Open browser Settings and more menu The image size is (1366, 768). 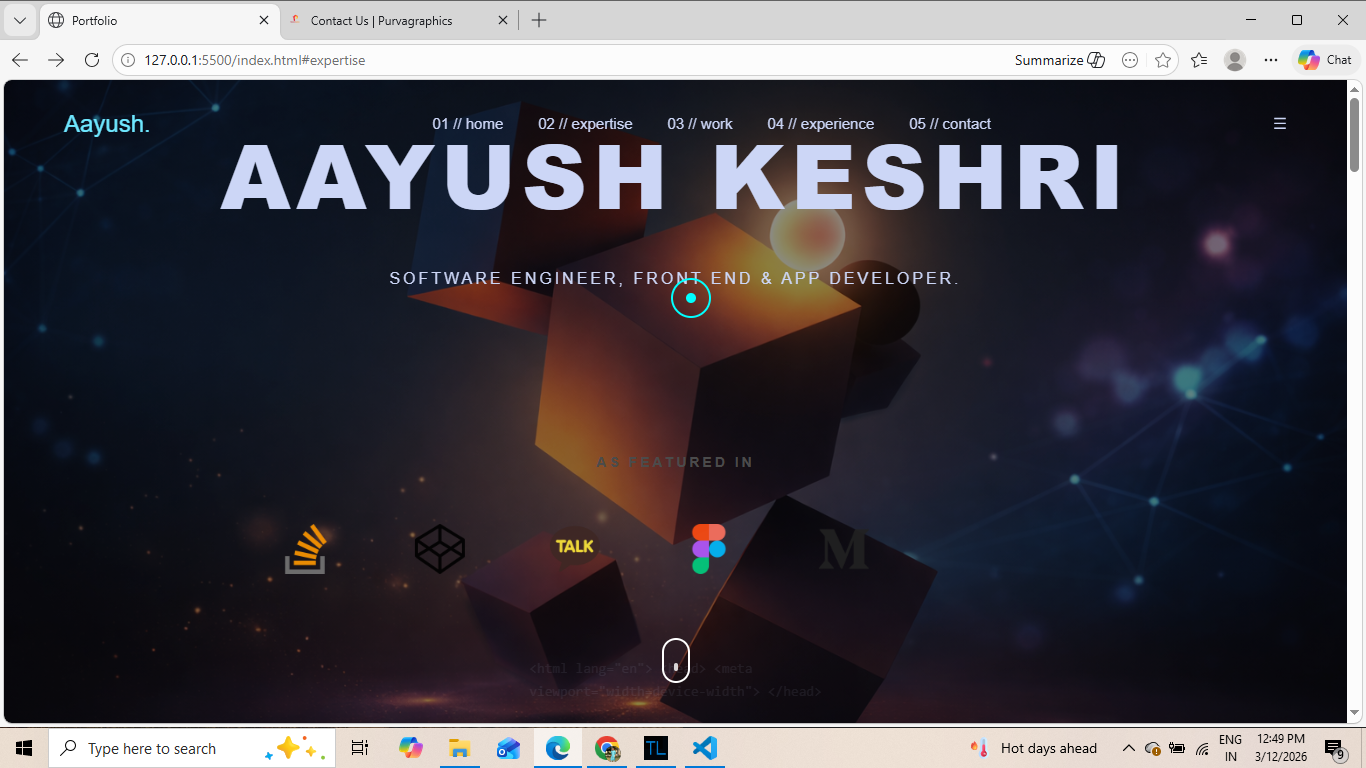[x=1271, y=60]
